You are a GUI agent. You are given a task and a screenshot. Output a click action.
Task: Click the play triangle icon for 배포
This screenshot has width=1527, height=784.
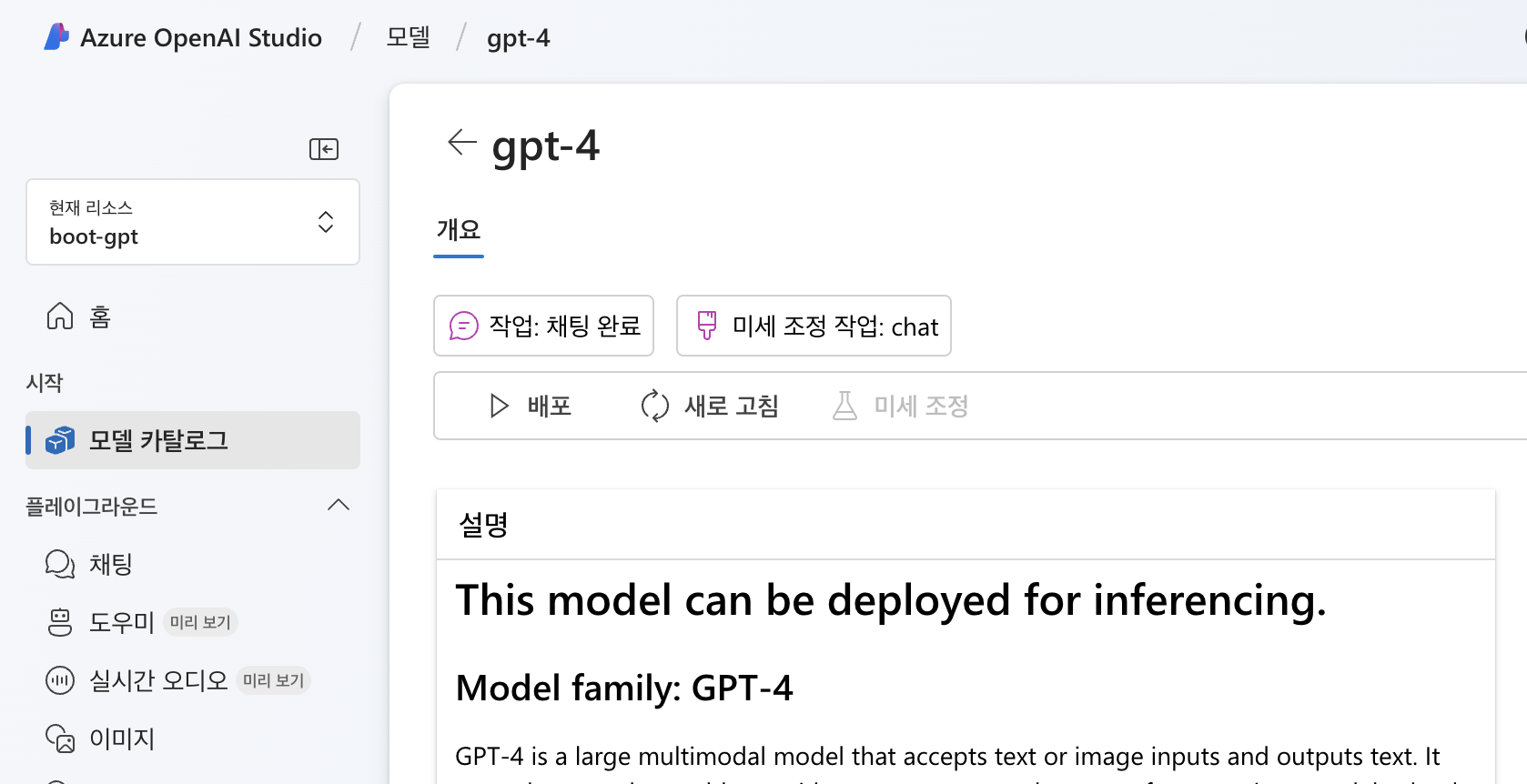tap(499, 406)
